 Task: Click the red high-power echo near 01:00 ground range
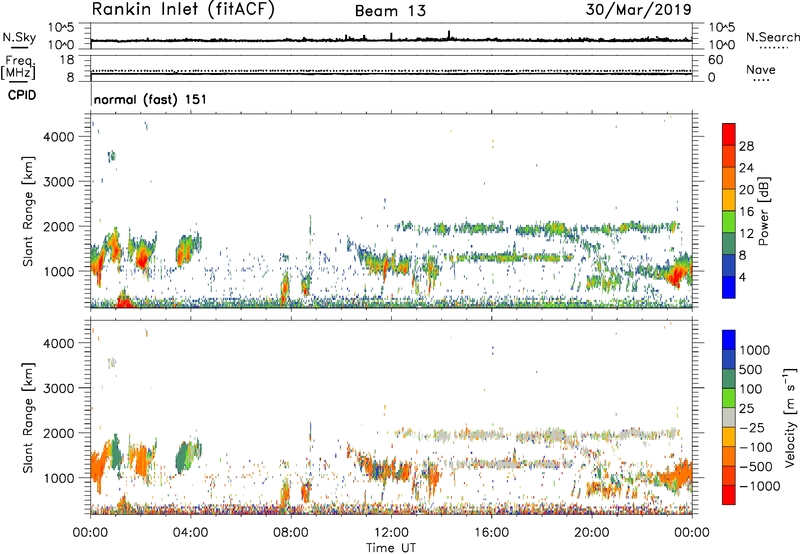[x=124, y=301]
